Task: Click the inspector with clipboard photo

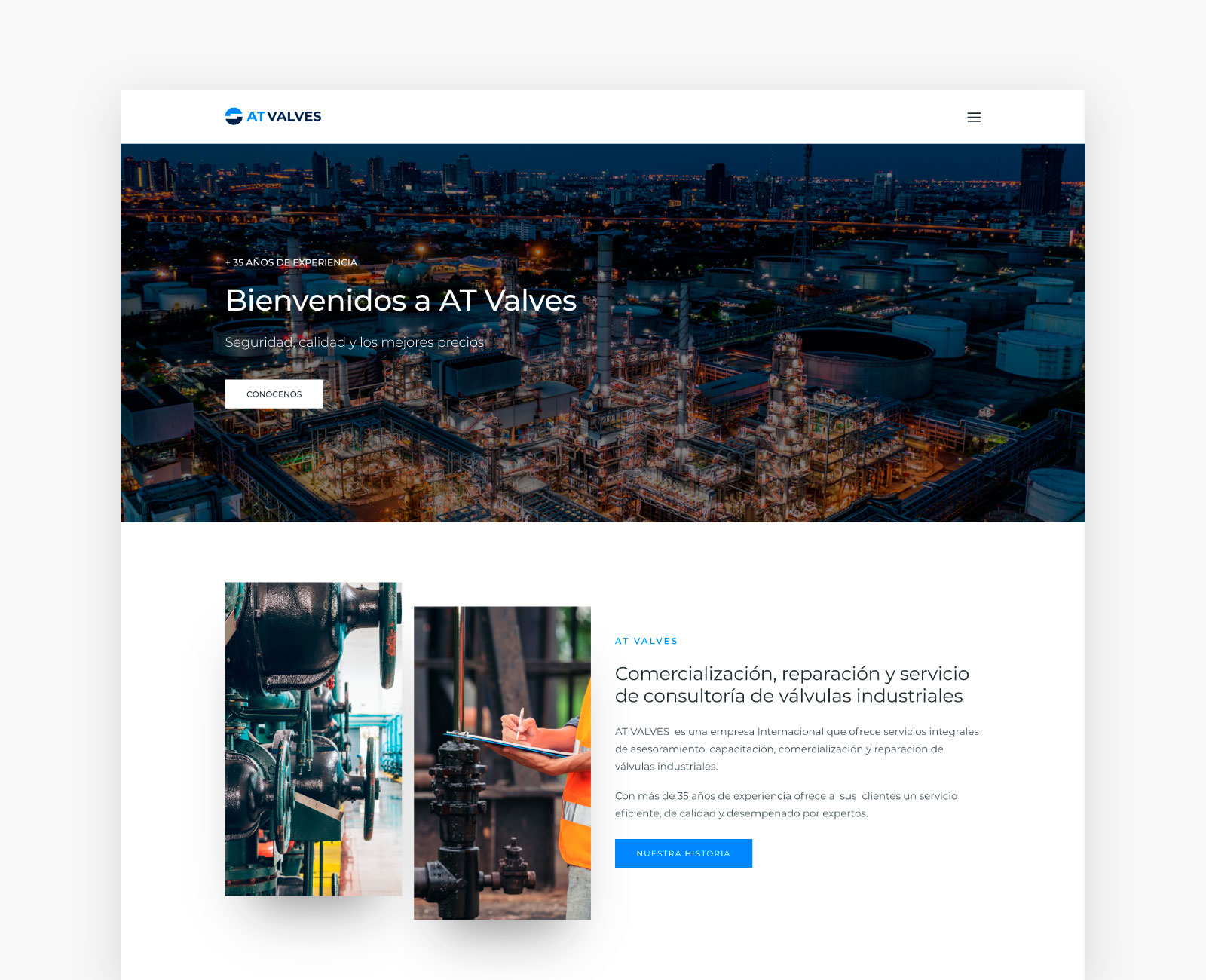Action: [502, 763]
